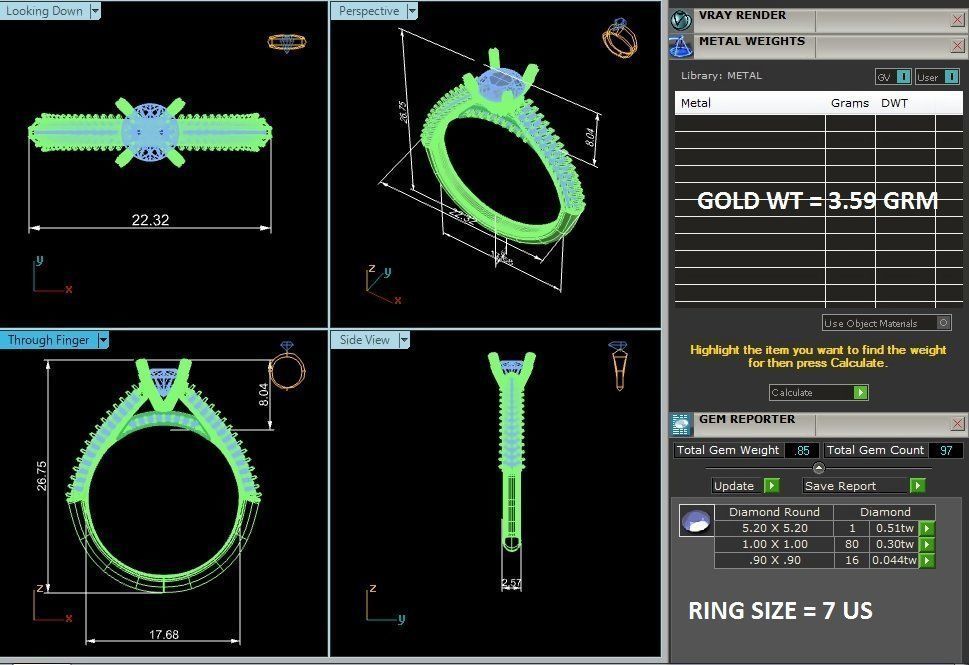Click the Total Gem Count value field

946,451
